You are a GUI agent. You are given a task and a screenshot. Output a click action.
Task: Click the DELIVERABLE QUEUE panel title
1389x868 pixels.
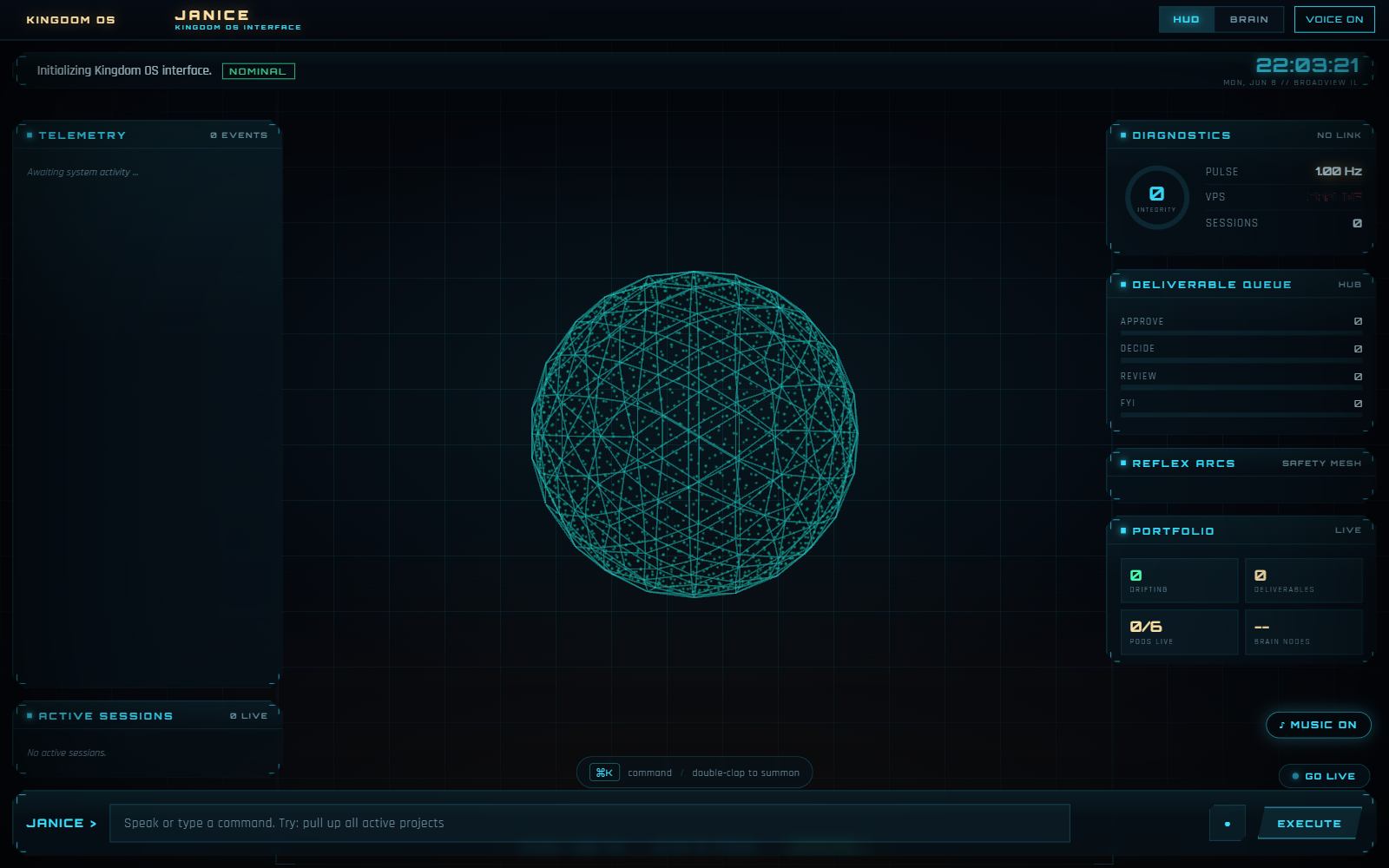pyautogui.click(x=1212, y=285)
